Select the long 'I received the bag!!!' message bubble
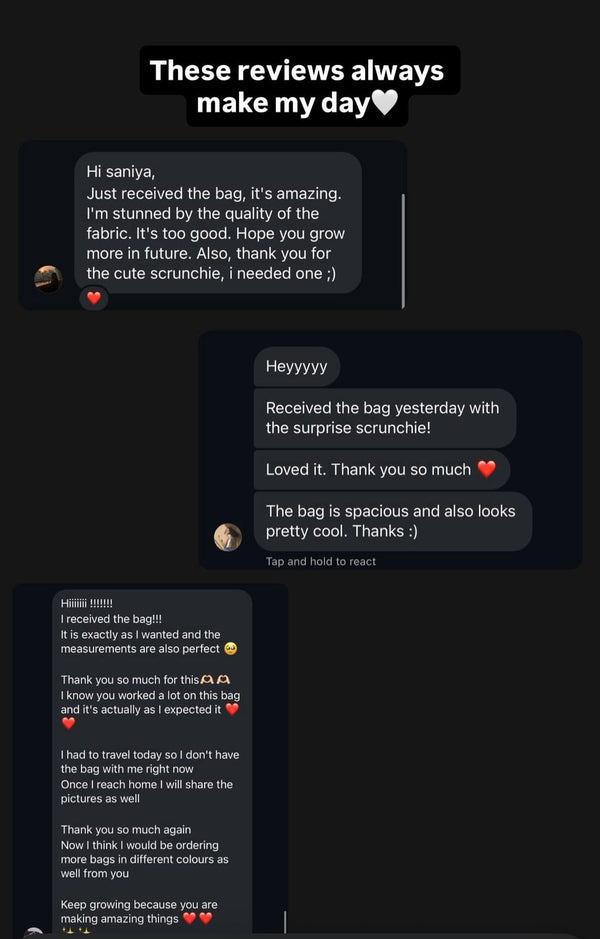Screen dimensions: 600x939 [152, 760]
